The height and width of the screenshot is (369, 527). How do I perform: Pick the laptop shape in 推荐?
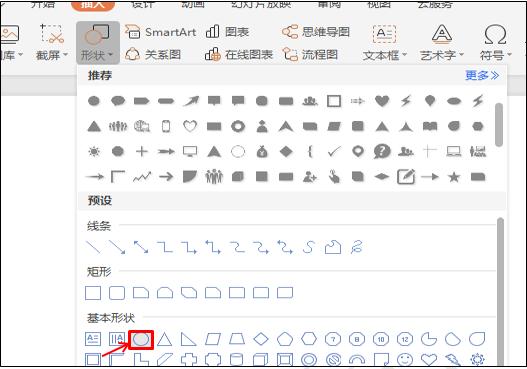pyautogui.click(x=454, y=152)
